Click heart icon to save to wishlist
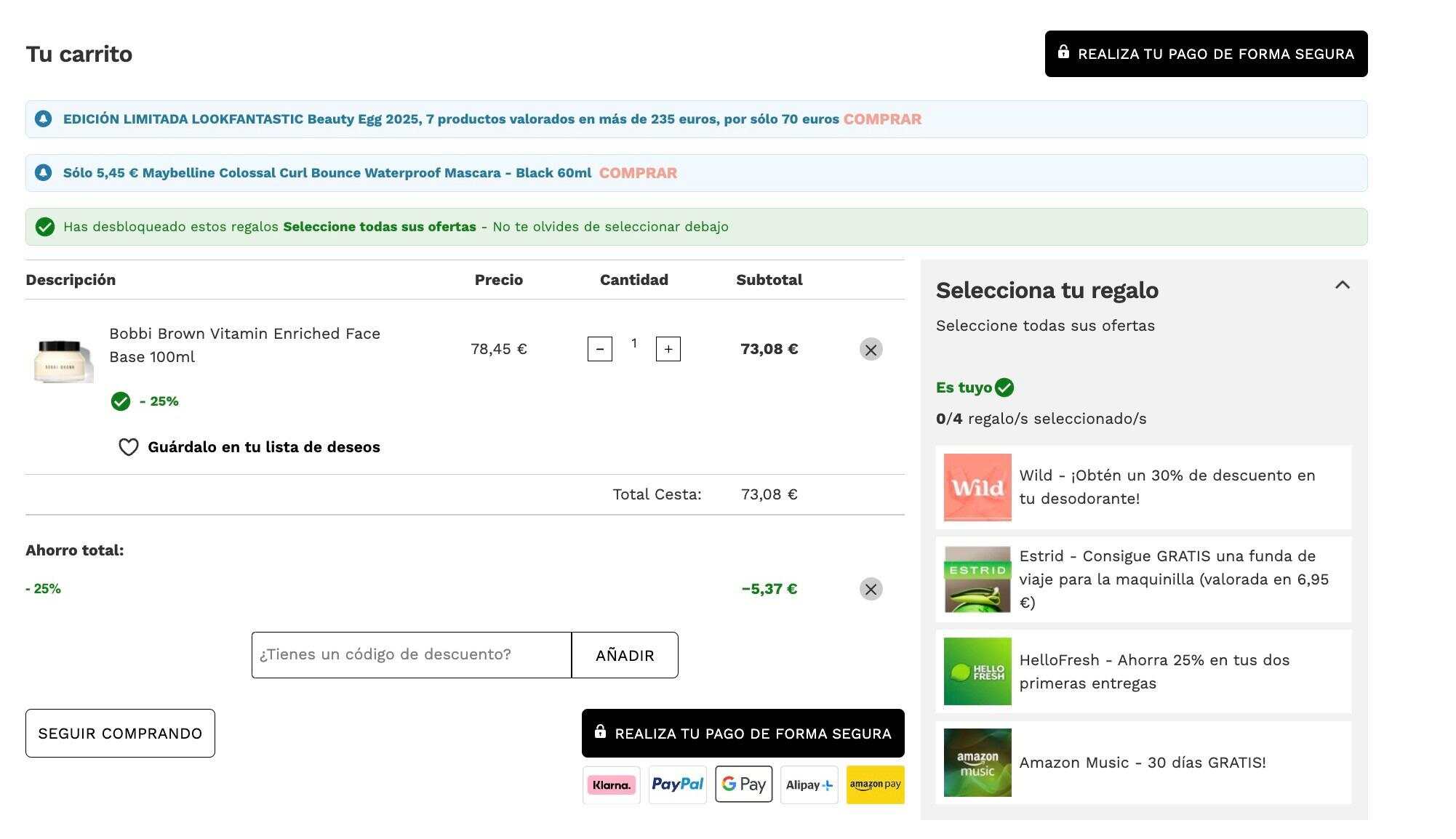 coord(129,447)
